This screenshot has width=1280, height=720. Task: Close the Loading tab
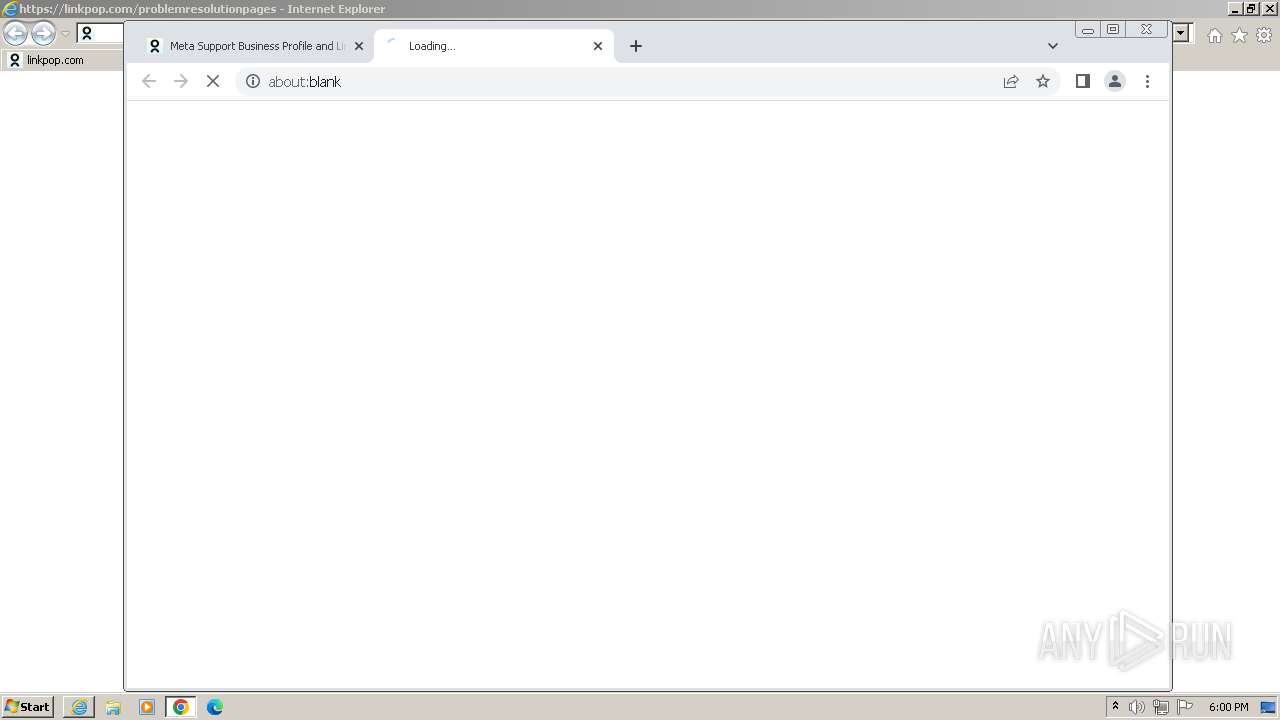(x=598, y=46)
